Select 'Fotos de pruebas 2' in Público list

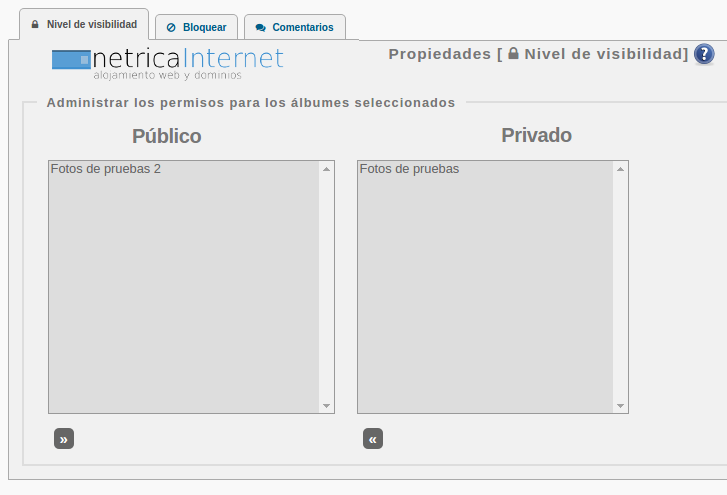184,169
